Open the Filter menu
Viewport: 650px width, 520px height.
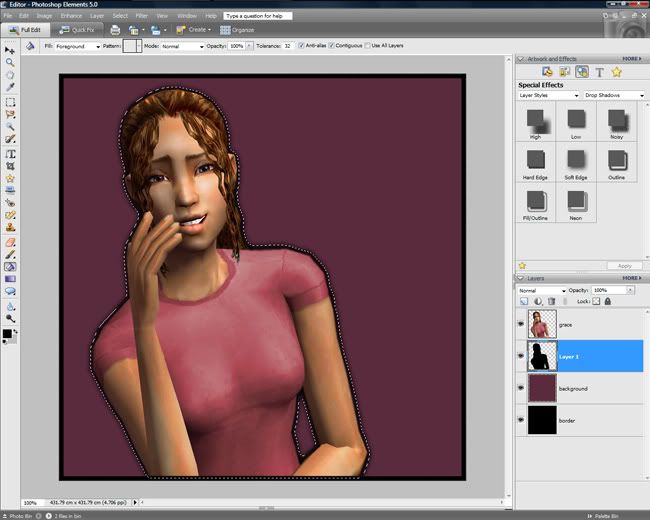pos(142,16)
